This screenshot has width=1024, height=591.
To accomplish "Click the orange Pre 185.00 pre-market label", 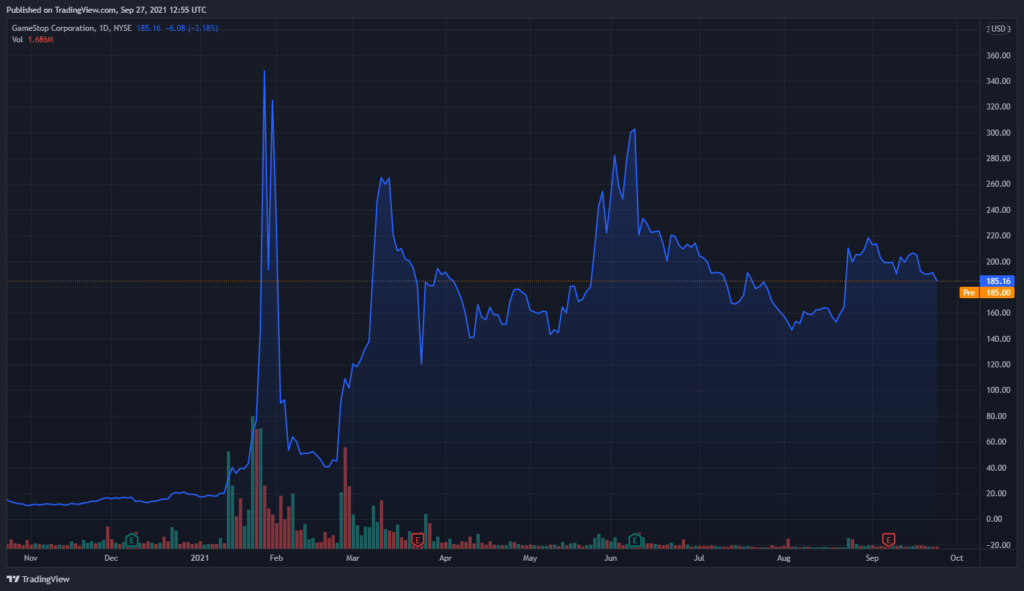I will coord(987,293).
